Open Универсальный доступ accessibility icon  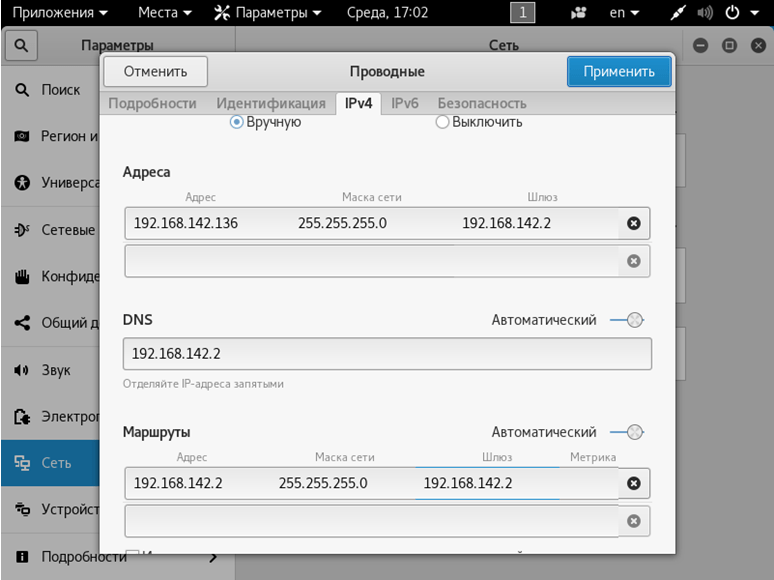click(22, 183)
